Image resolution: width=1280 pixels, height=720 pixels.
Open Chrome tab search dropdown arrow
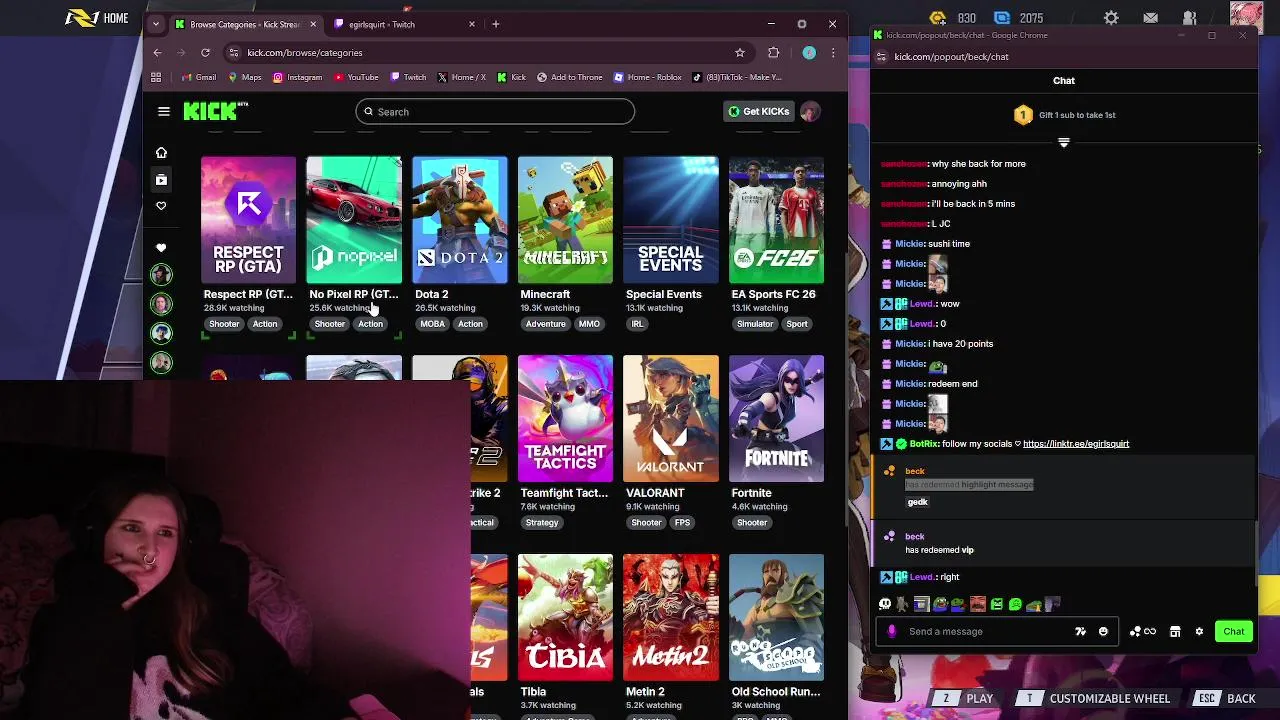156,24
